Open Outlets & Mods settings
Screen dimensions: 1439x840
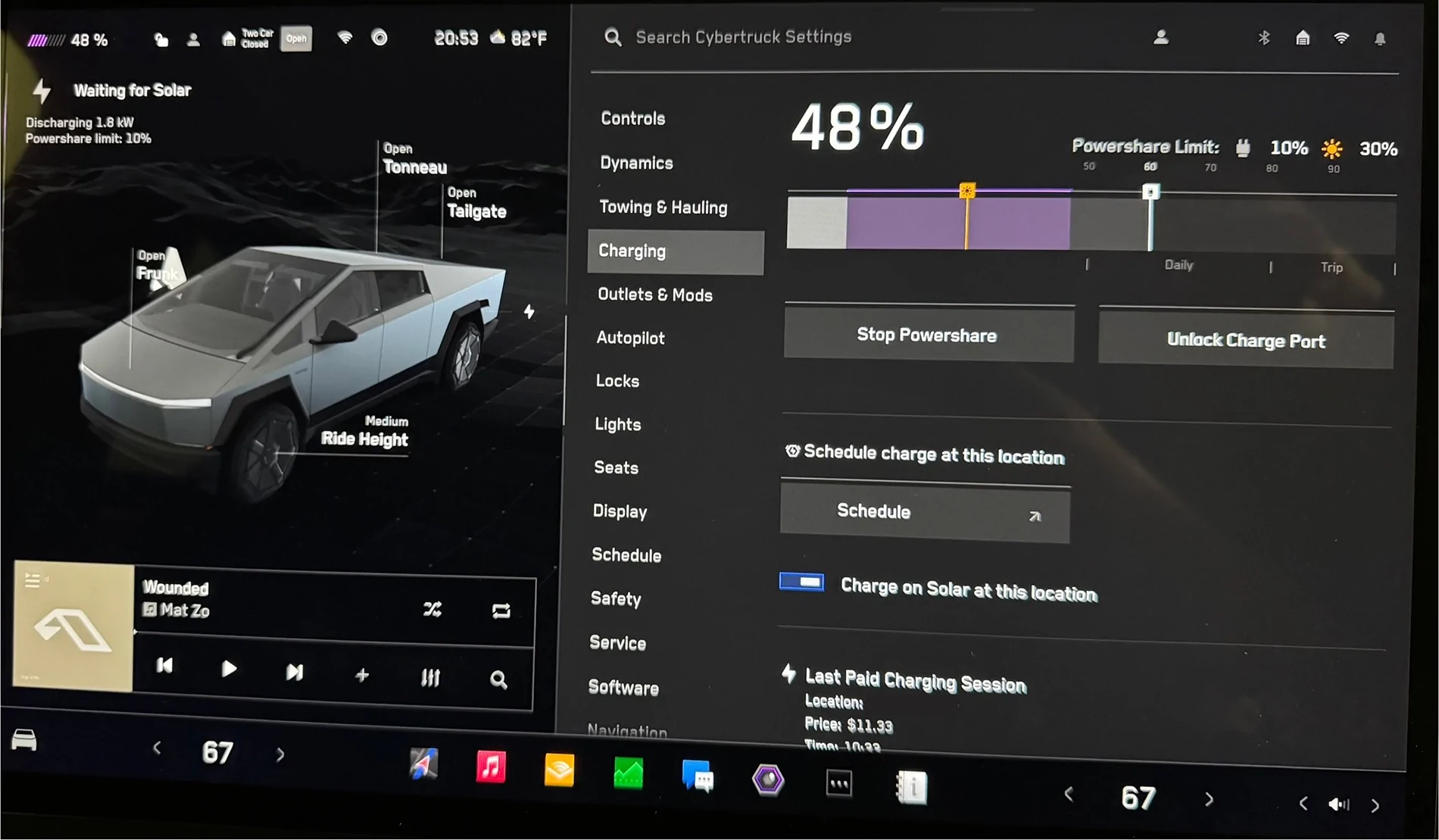tap(654, 295)
